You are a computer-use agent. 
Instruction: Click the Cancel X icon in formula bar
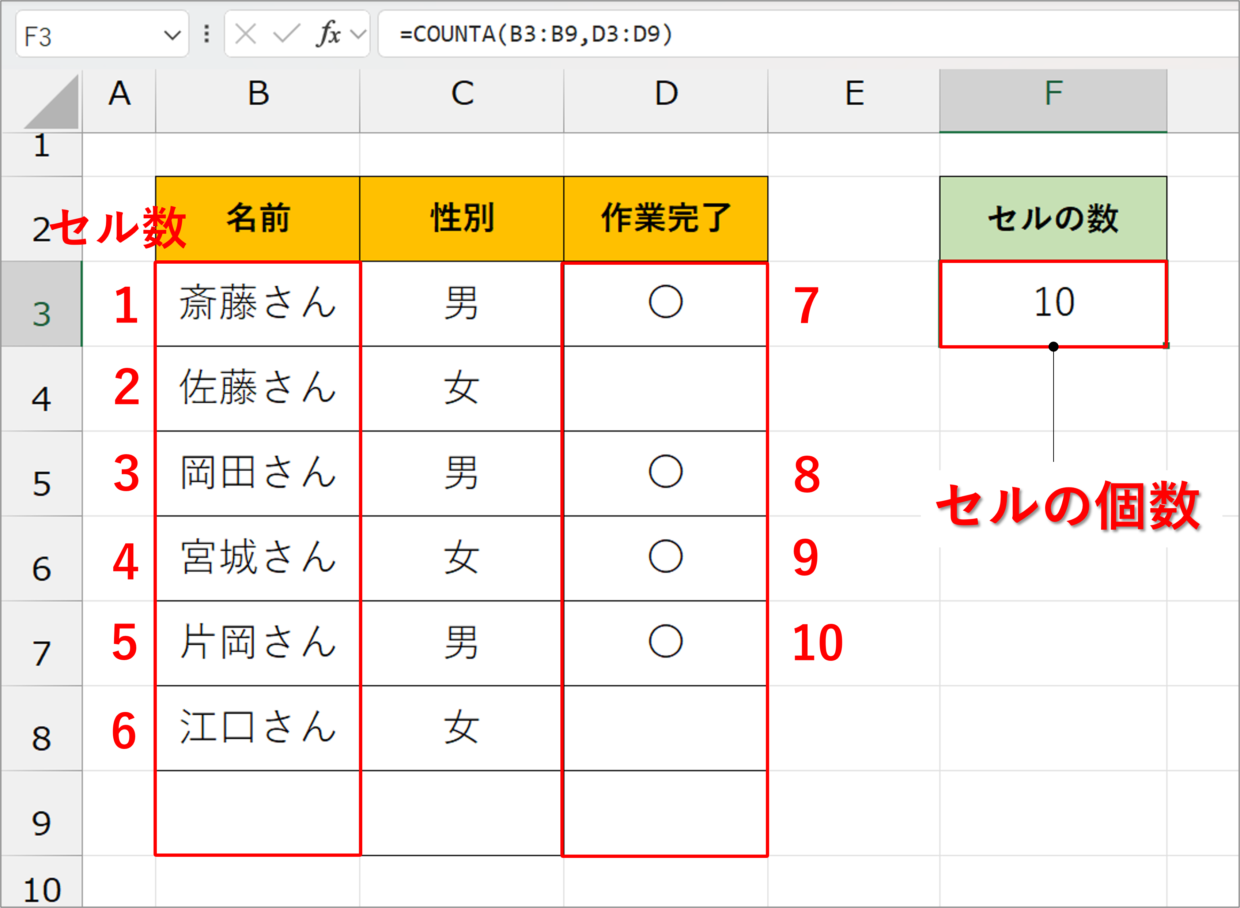(x=246, y=34)
